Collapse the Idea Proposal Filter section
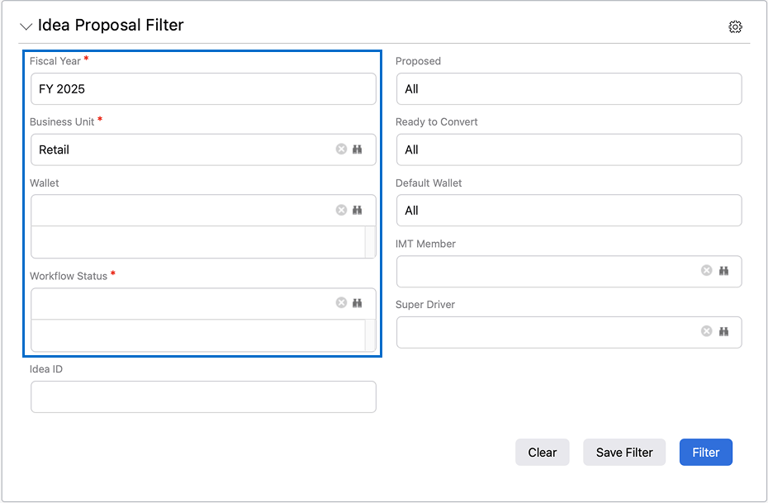Screen dimensions: 768x503 click(x=26, y=27)
